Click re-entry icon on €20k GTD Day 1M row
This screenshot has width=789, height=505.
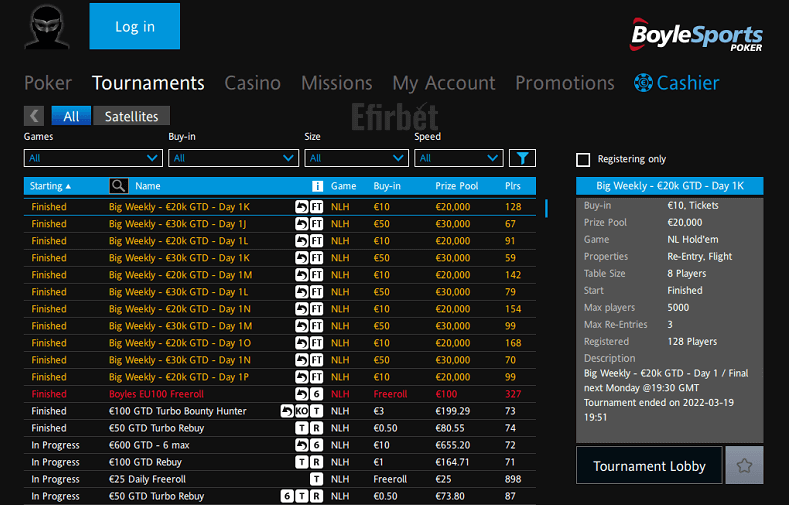301,275
